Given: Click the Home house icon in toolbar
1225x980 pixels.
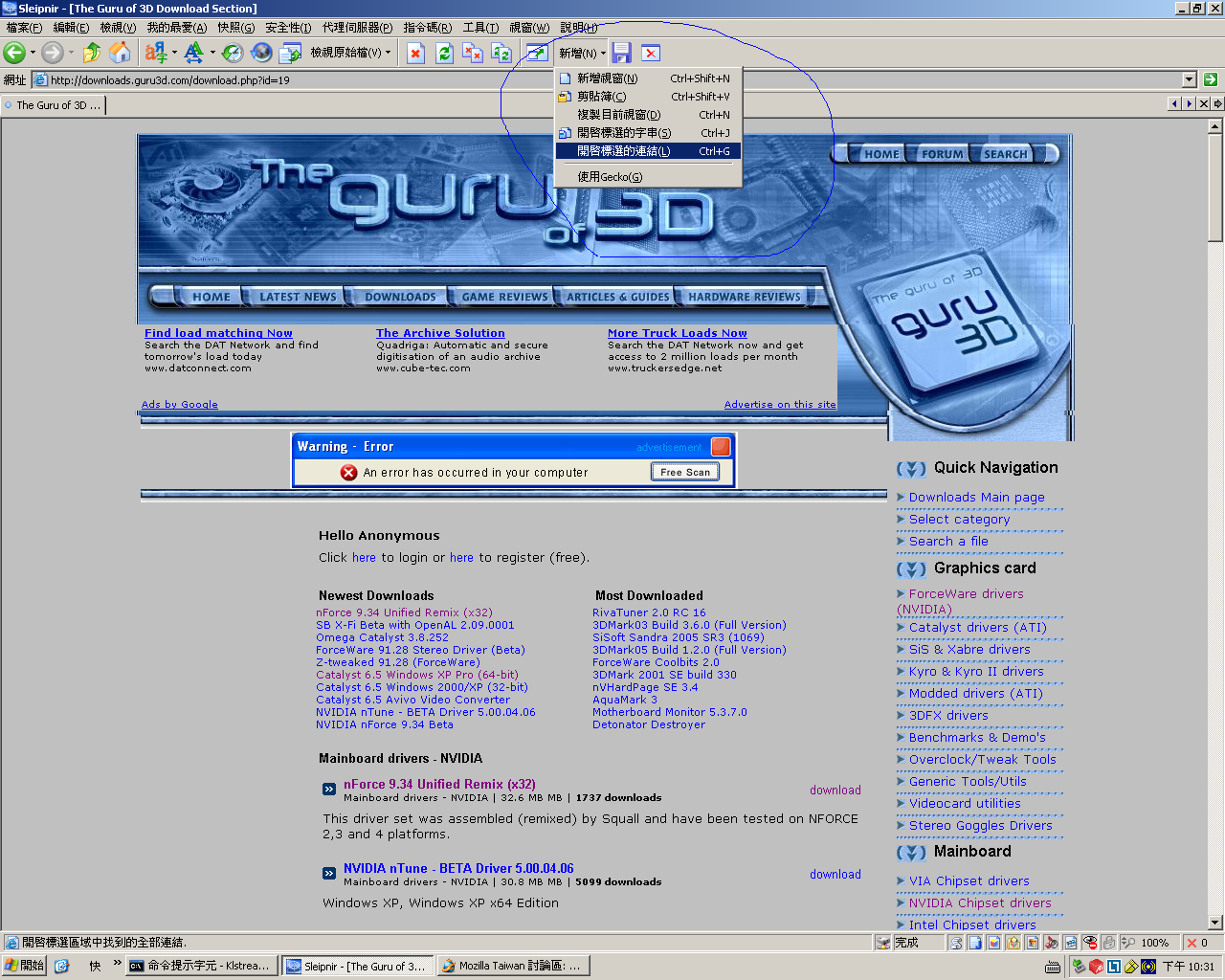Looking at the screenshot, I should pos(120,53).
